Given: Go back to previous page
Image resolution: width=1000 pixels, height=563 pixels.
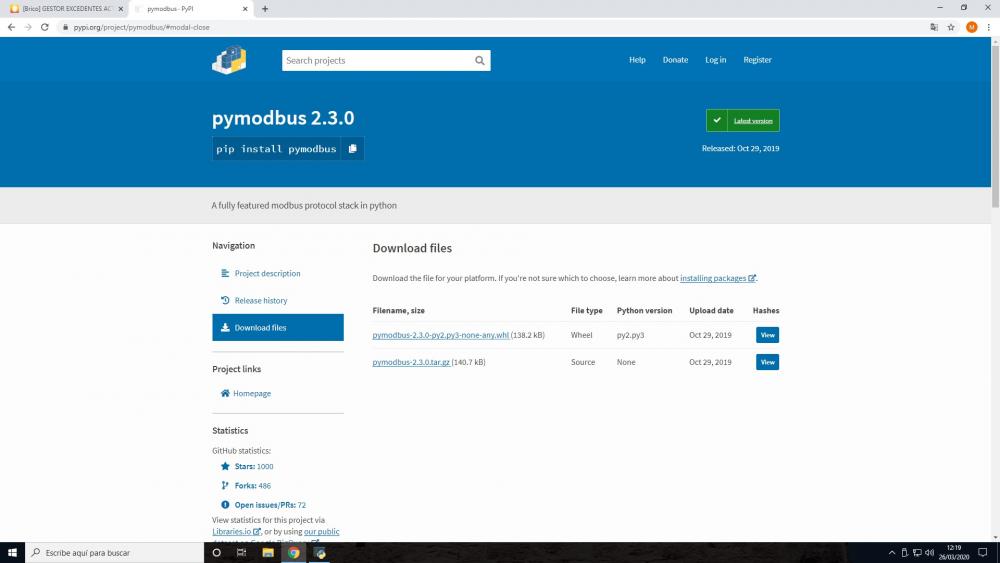Looking at the screenshot, I should pos(11,27).
